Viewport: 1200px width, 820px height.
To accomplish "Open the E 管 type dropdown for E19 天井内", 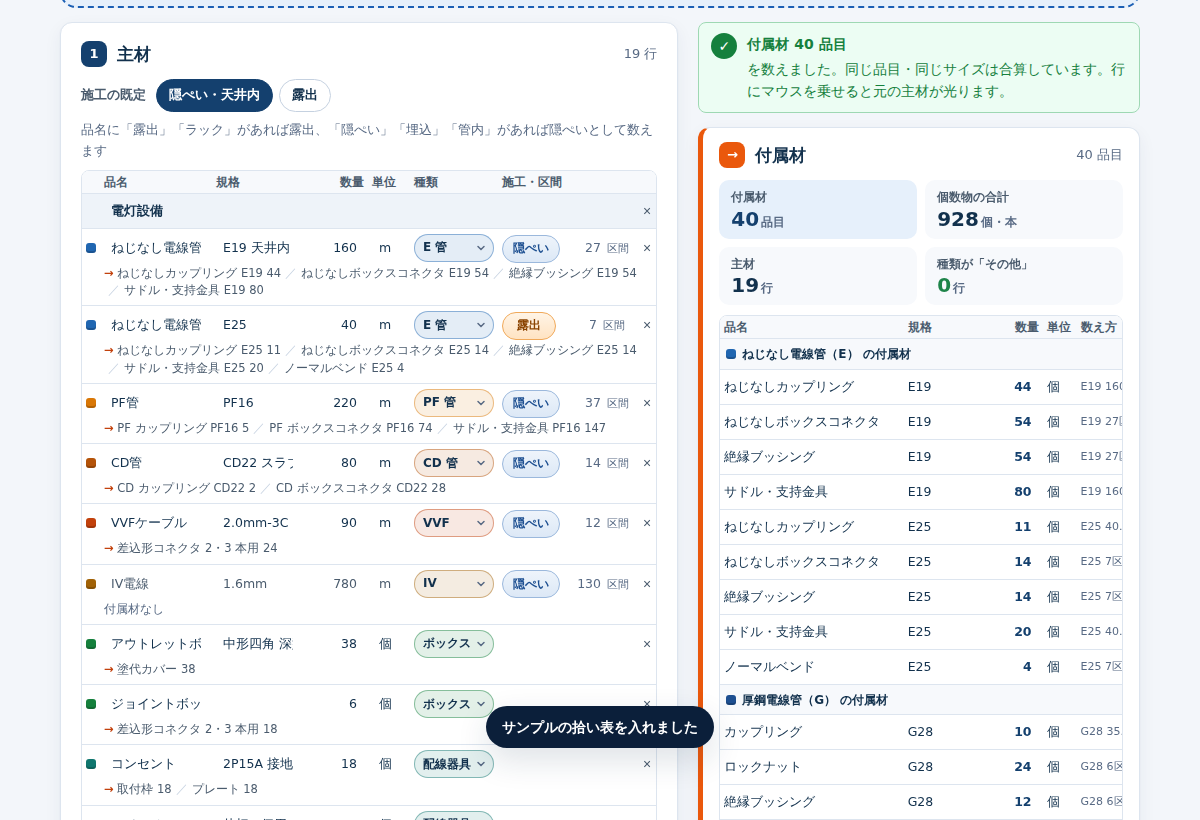I will pyautogui.click(x=454, y=248).
